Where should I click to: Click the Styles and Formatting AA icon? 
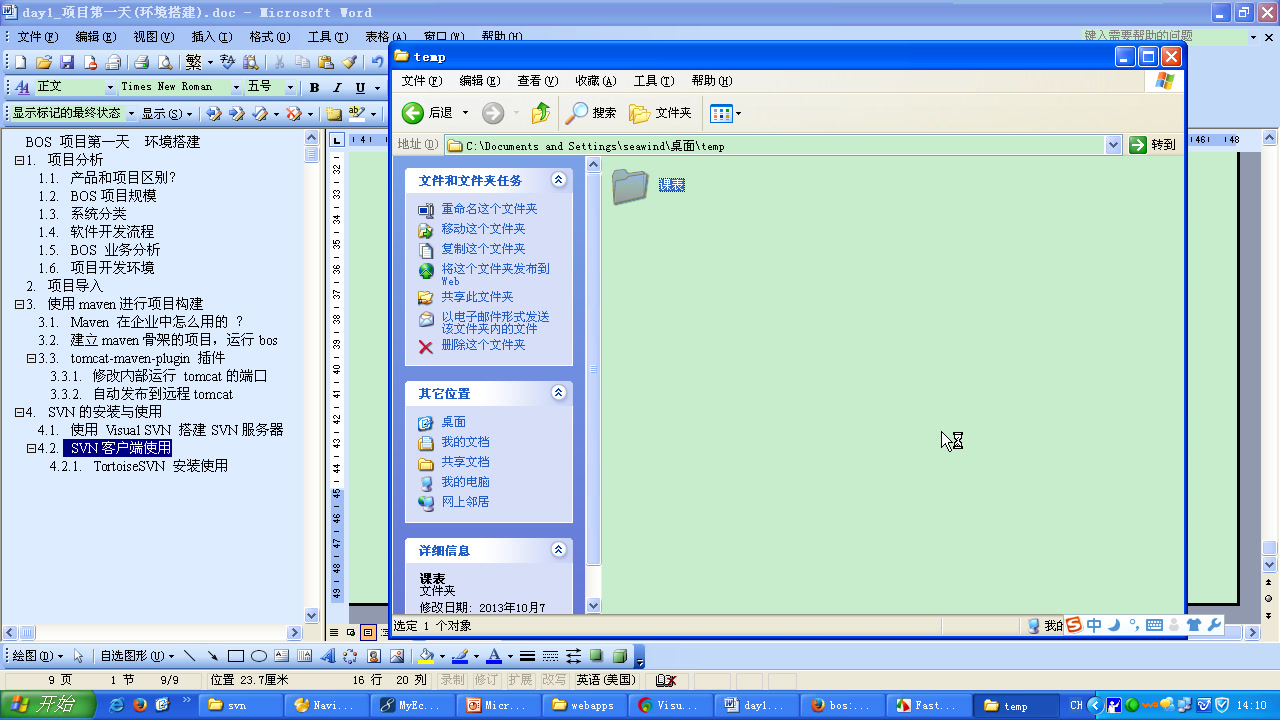pos(22,87)
